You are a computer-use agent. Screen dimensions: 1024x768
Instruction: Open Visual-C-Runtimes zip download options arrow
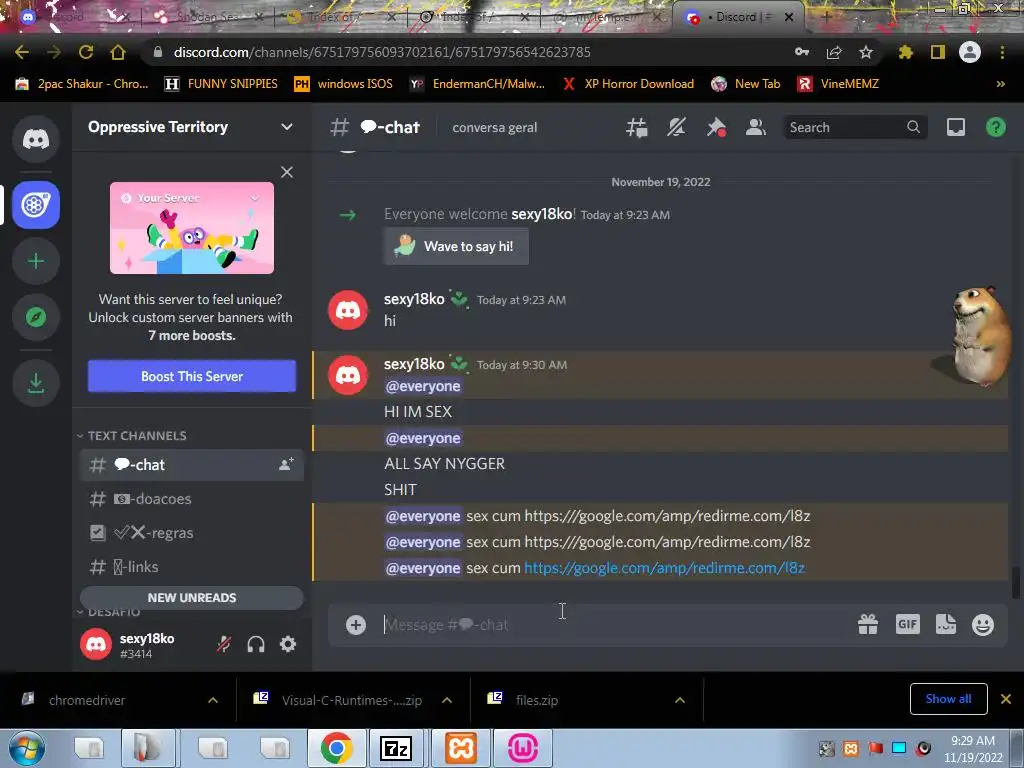tap(447, 700)
